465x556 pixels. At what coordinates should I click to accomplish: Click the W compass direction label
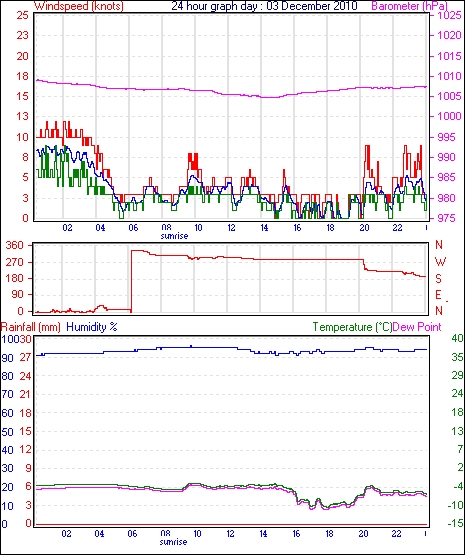(440, 262)
